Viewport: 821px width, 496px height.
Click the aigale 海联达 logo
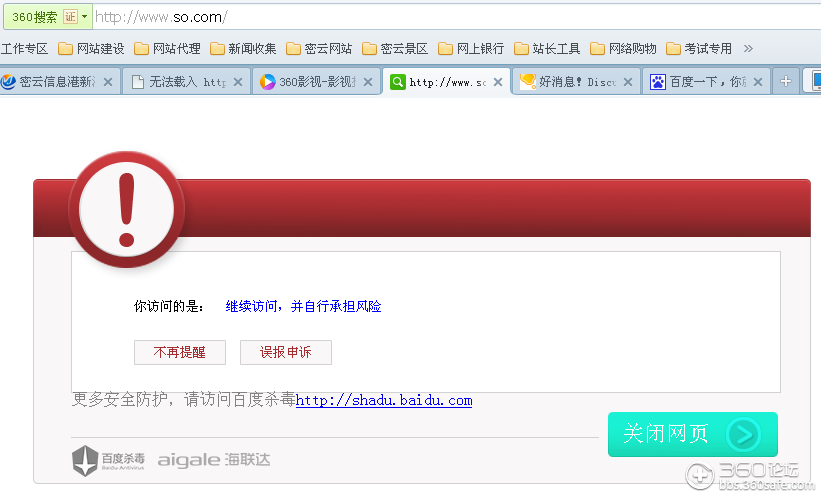point(214,460)
